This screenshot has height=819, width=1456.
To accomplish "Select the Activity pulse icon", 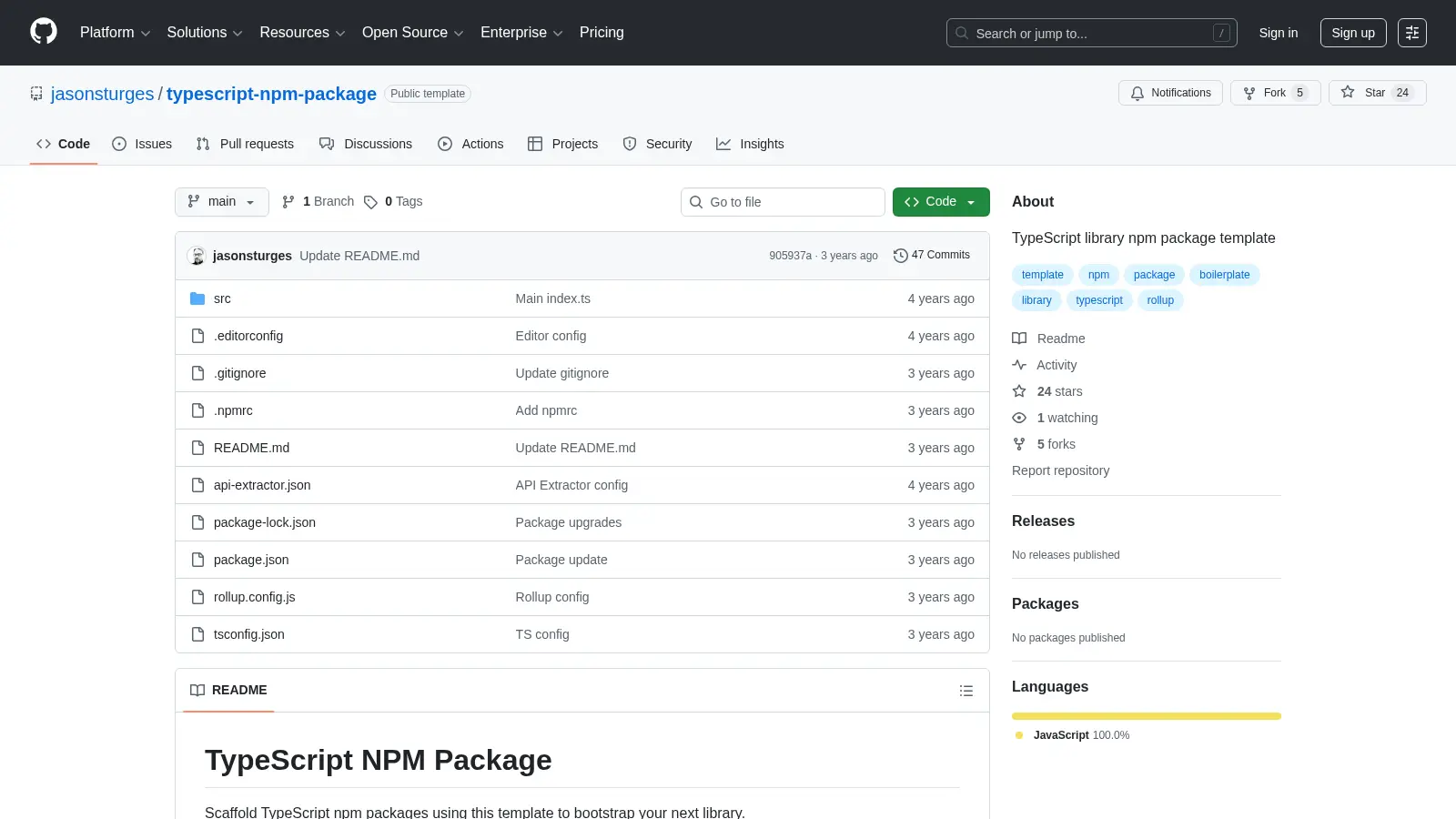I will tap(1019, 365).
